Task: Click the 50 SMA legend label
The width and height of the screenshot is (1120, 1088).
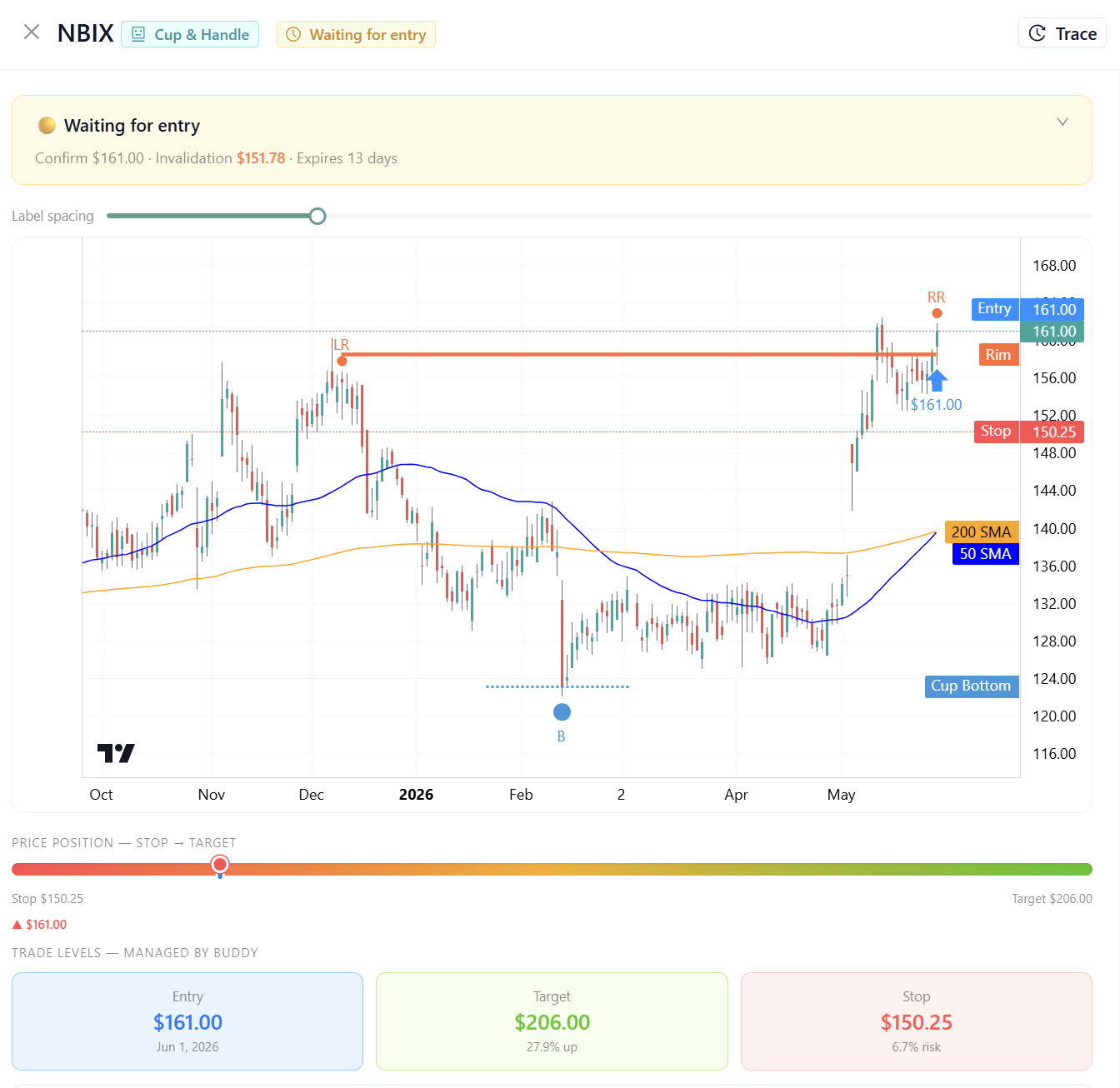Action: click(x=985, y=554)
